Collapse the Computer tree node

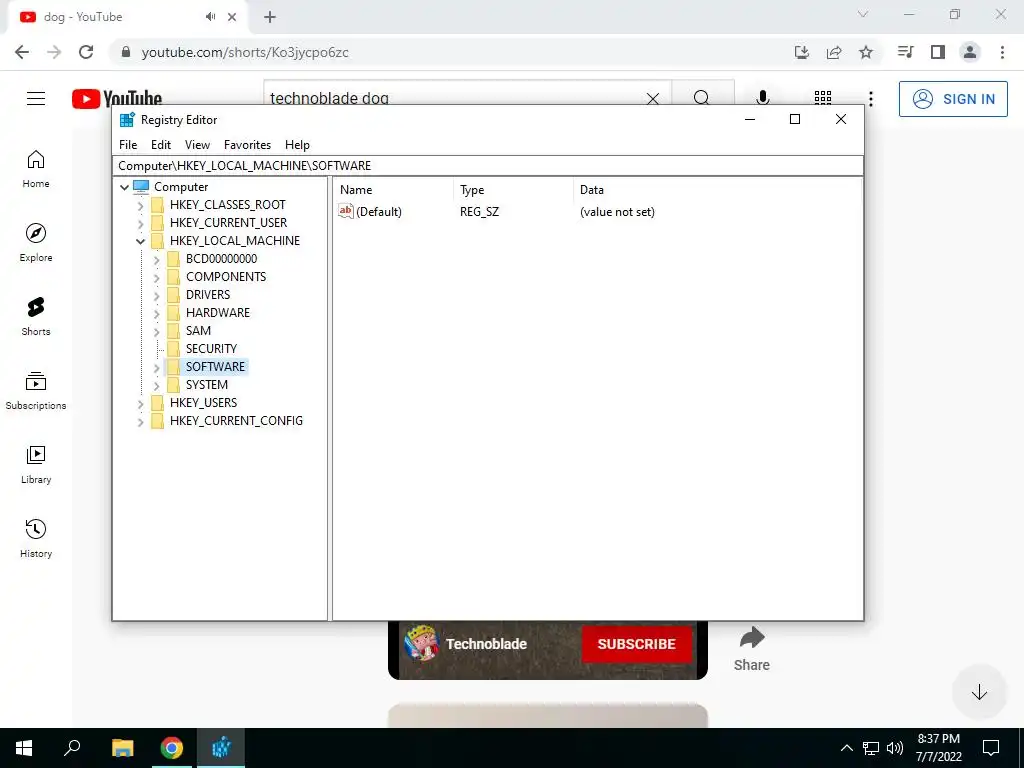pyautogui.click(x=124, y=187)
